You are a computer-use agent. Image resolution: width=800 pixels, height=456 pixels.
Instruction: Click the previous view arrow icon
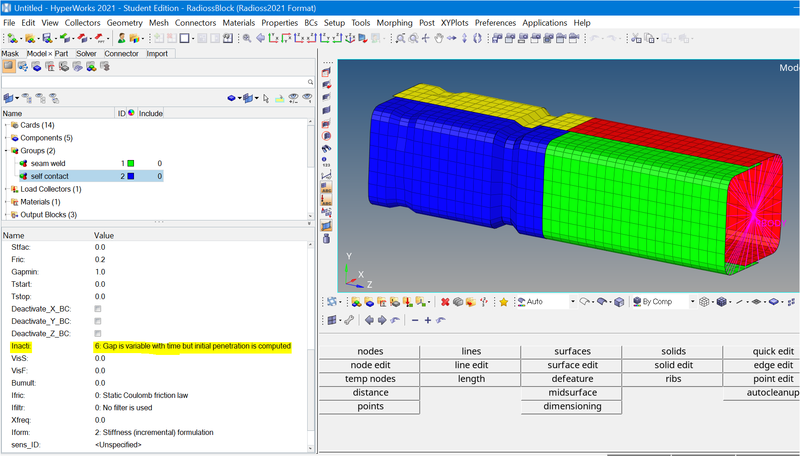[261, 38]
